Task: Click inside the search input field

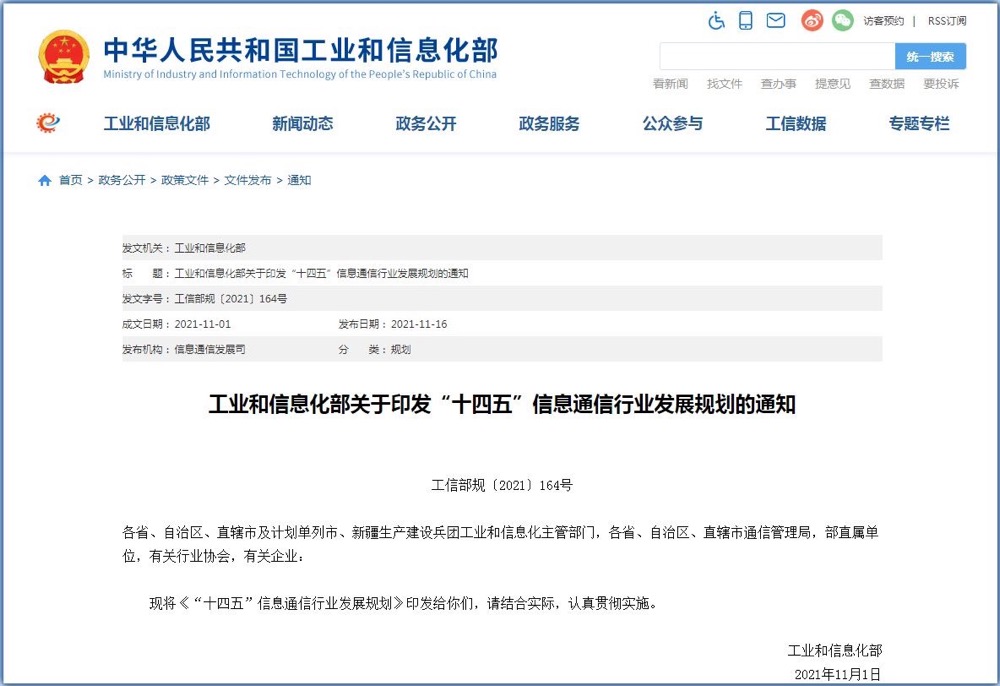Action: [x=776, y=57]
